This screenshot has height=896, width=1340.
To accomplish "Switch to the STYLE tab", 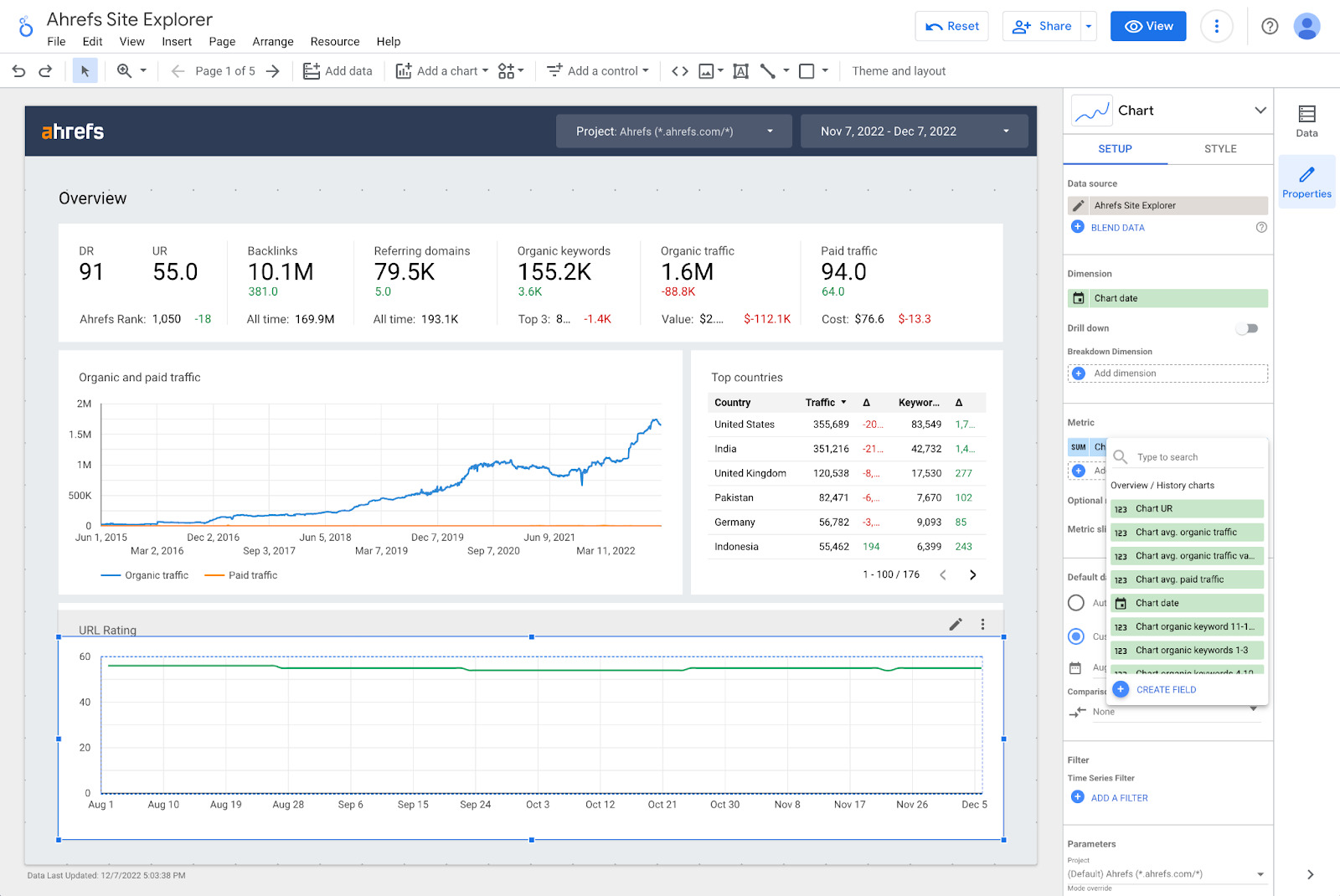I will click(x=1219, y=149).
